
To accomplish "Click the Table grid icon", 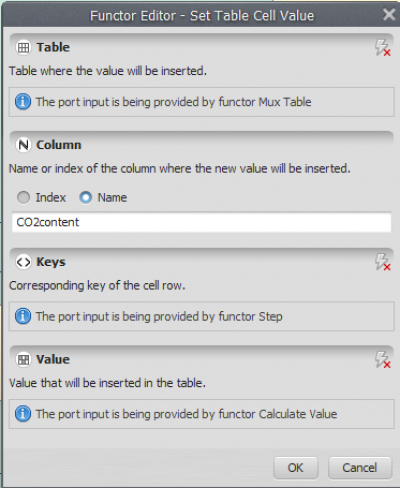I will (x=23, y=47).
